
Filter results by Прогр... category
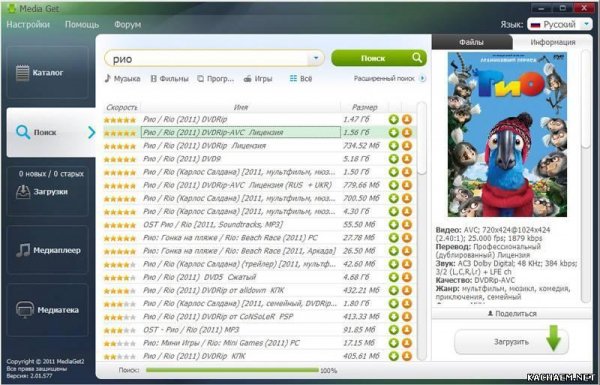[x=215, y=79]
